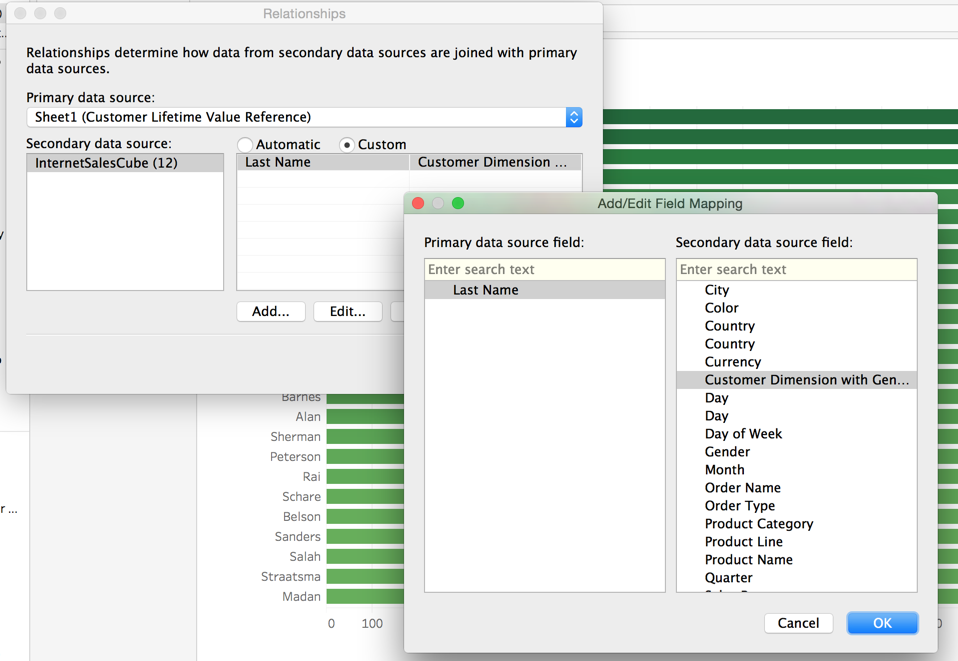Click the Sherman label in the chart
The width and height of the screenshot is (958, 661).
pos(296,437)
